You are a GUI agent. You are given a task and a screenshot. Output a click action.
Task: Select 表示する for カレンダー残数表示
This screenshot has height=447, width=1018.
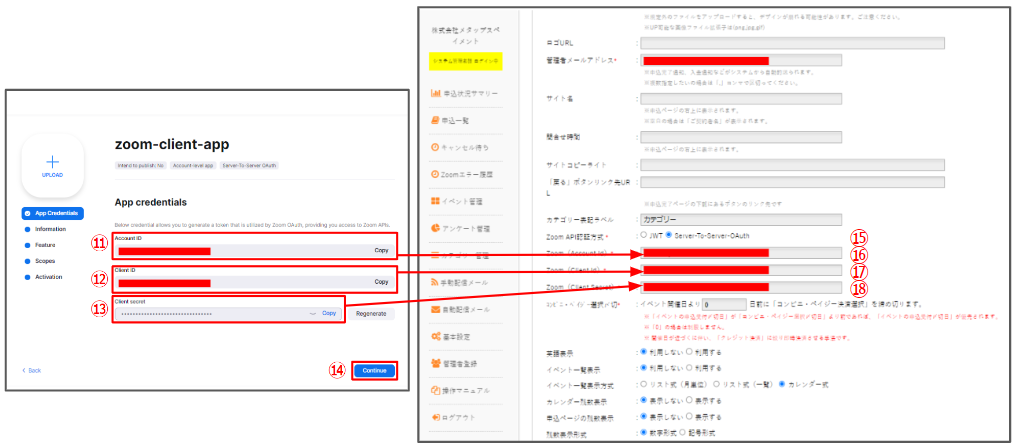point(689,400)
